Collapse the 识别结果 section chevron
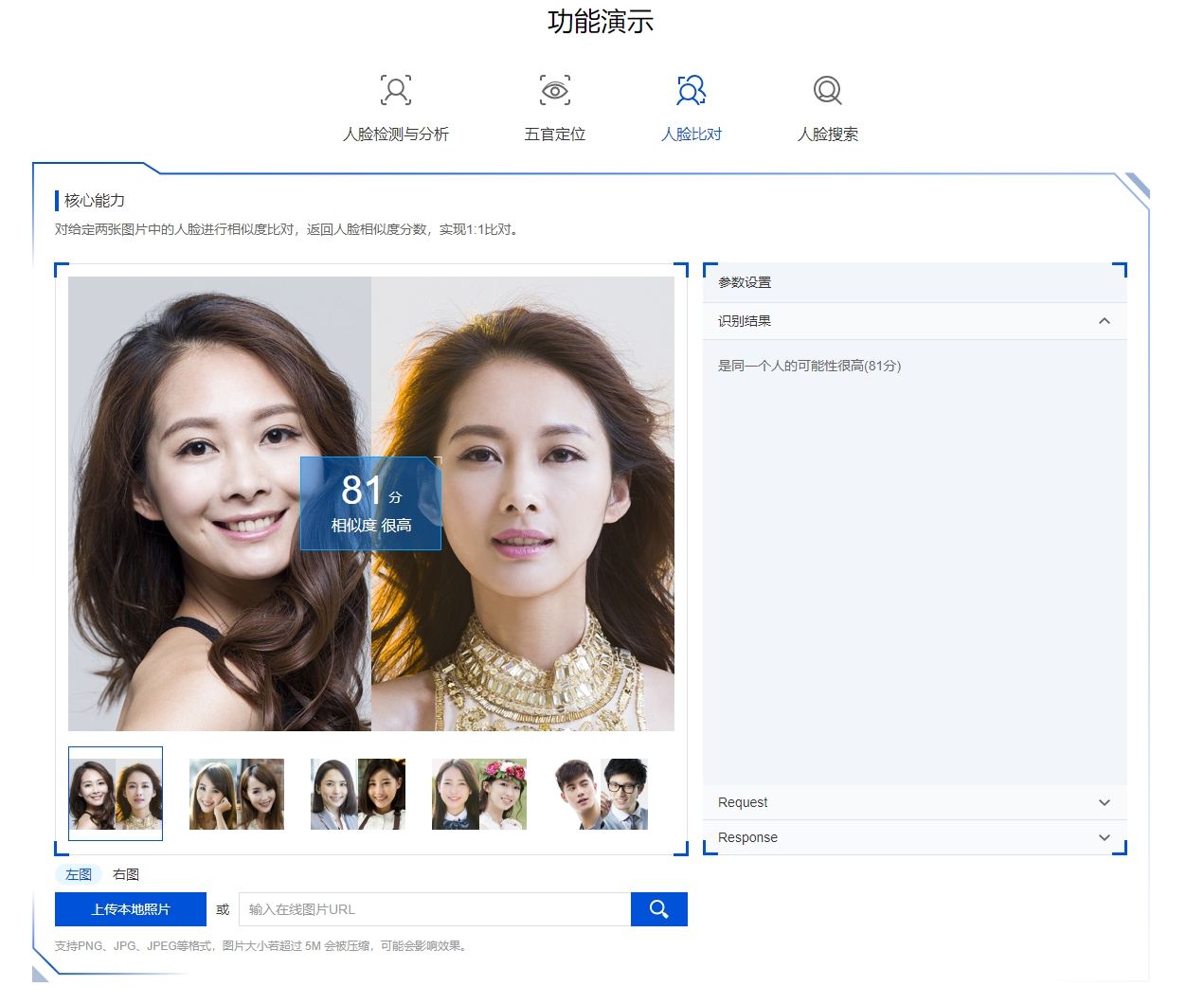This screenshot has width=1204, height=1004. coord(1105,321)
